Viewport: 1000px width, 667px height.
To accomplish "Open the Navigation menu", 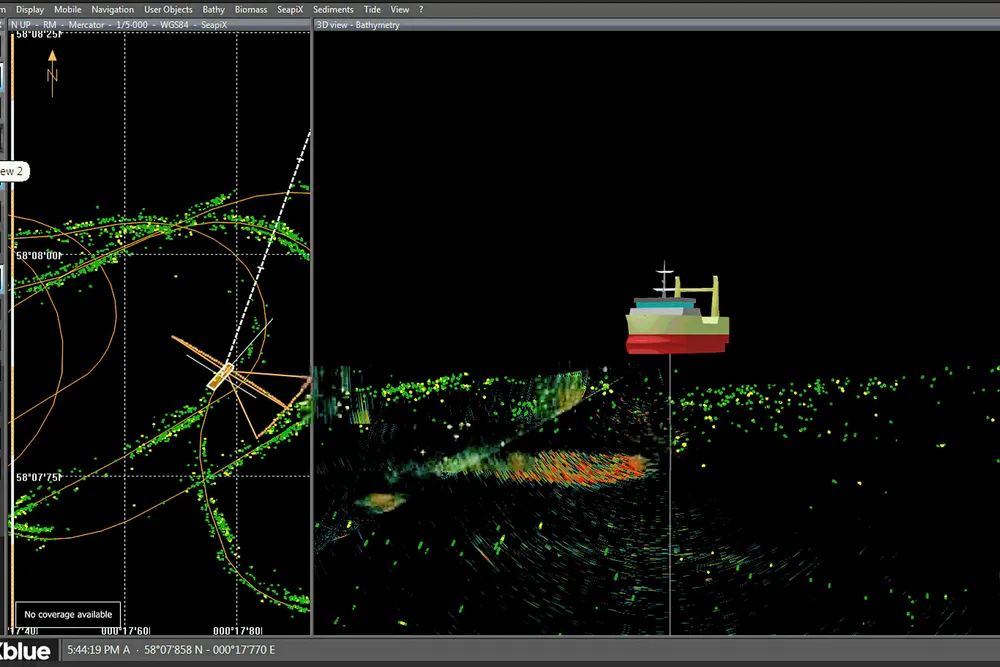I will point(112,9).
